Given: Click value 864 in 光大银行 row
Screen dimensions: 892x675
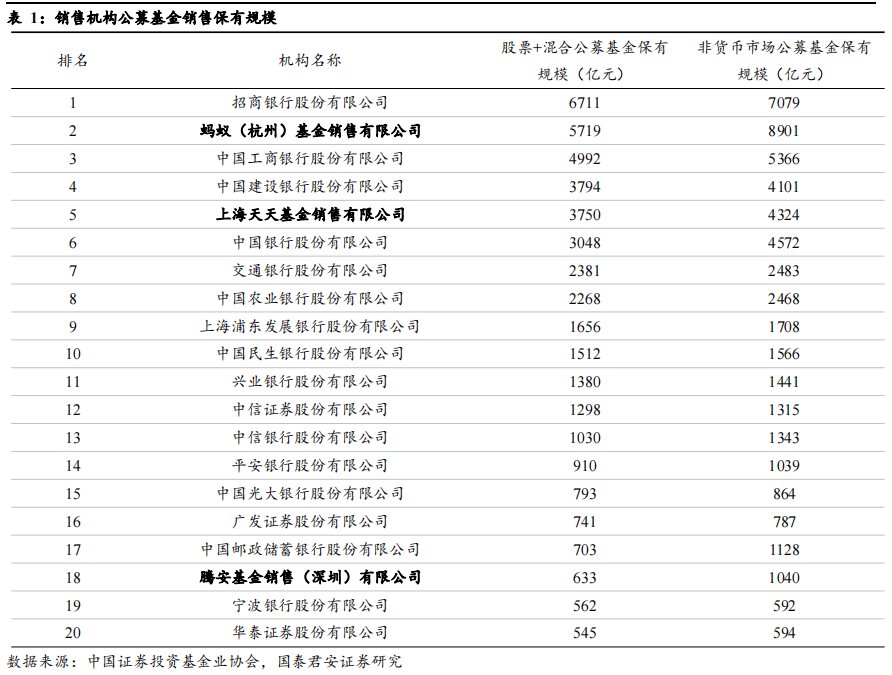Looking at the screenshot, I should tap(784, 494).
